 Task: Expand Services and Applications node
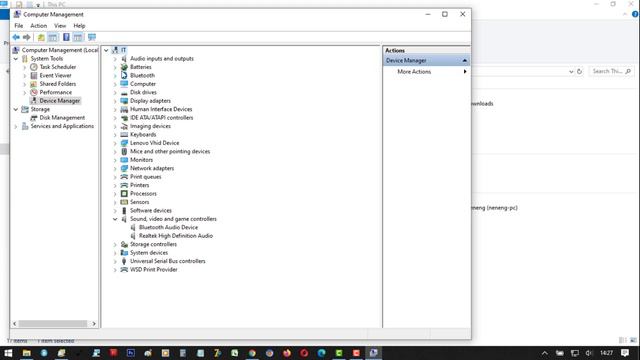[x=16, y=127]
